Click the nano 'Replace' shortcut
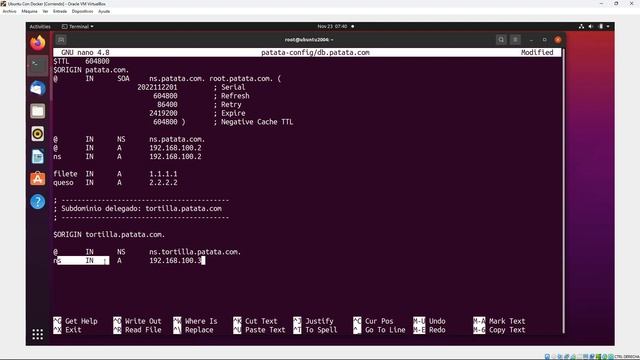This screenshot has height=360, width=640. [x=193, y=330]
